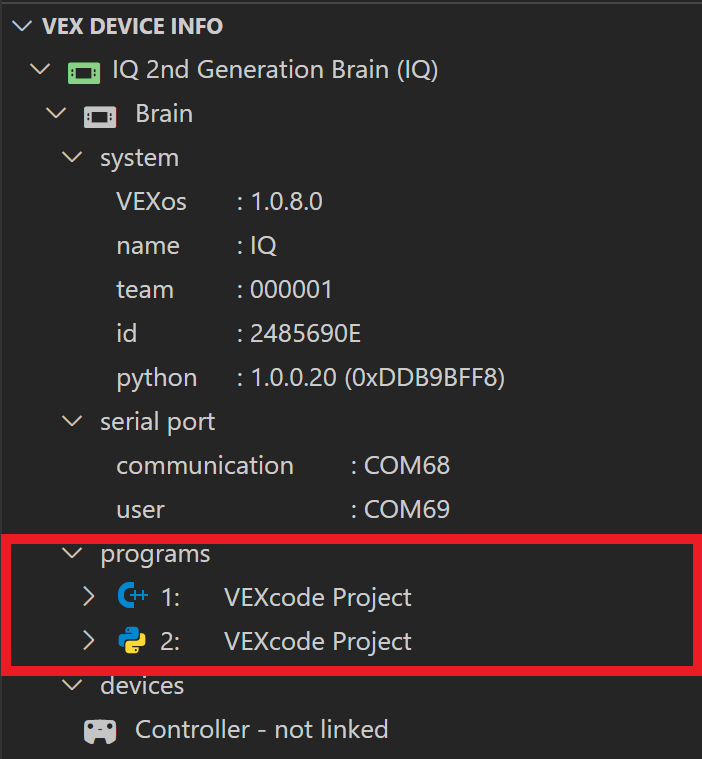
Task: Select the communication COM68 row
Action: coord(283,466)
